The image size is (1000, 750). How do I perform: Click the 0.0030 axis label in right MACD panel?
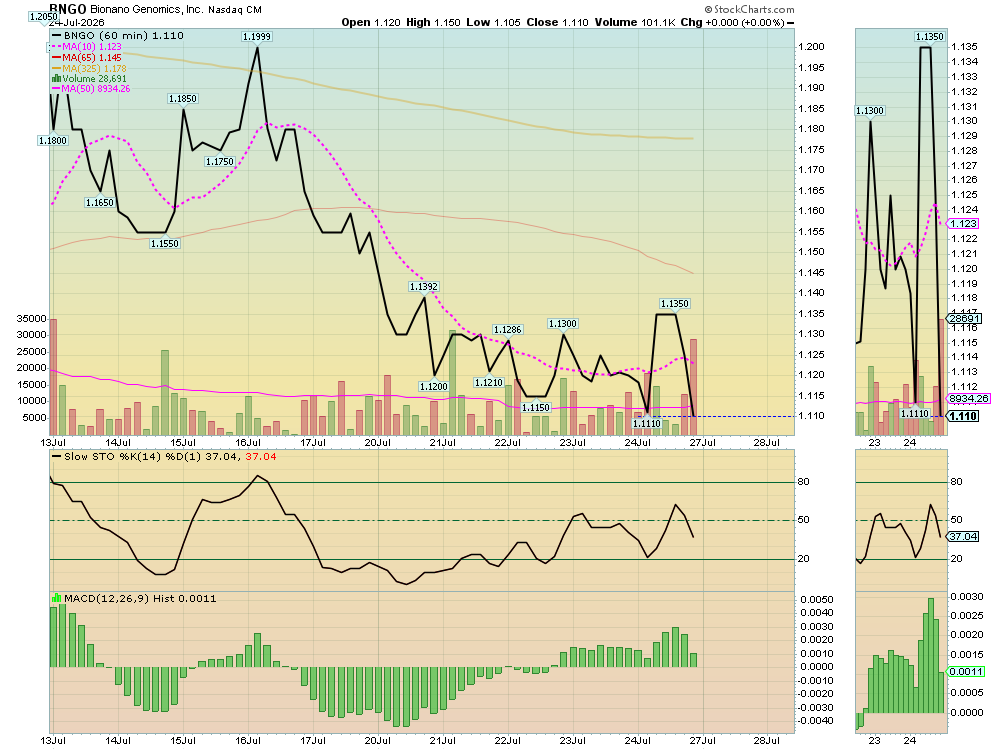pyautogui.click(x=967, y=596)
